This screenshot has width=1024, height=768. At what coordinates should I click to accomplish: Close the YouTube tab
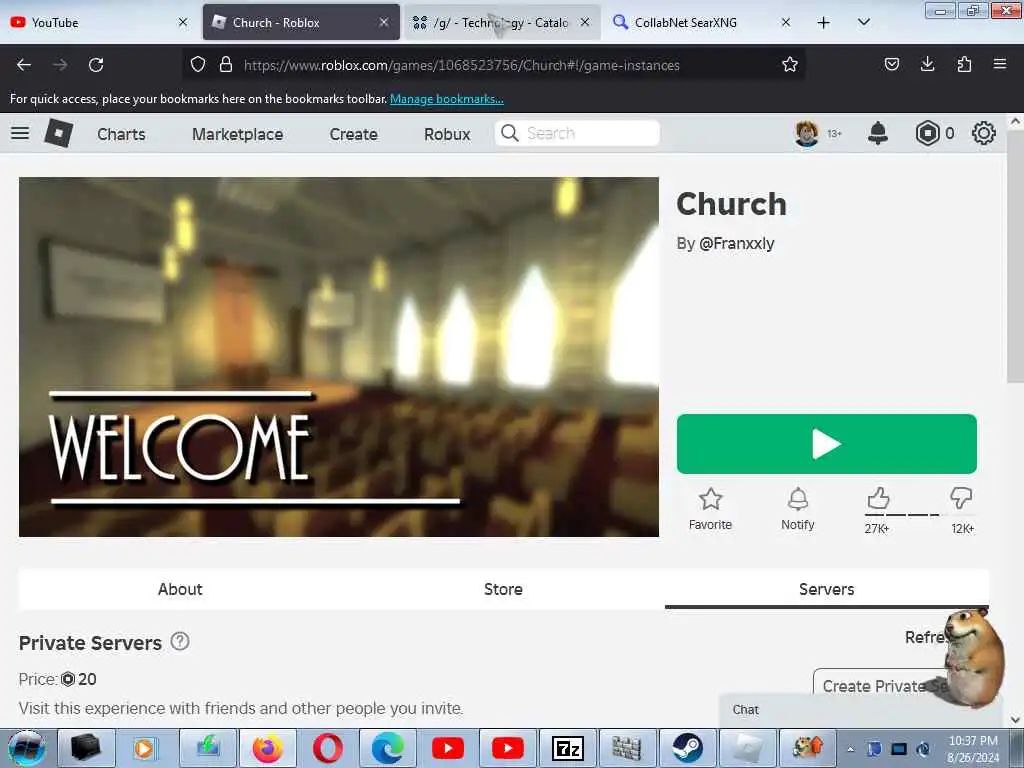(x=183, y=22)
